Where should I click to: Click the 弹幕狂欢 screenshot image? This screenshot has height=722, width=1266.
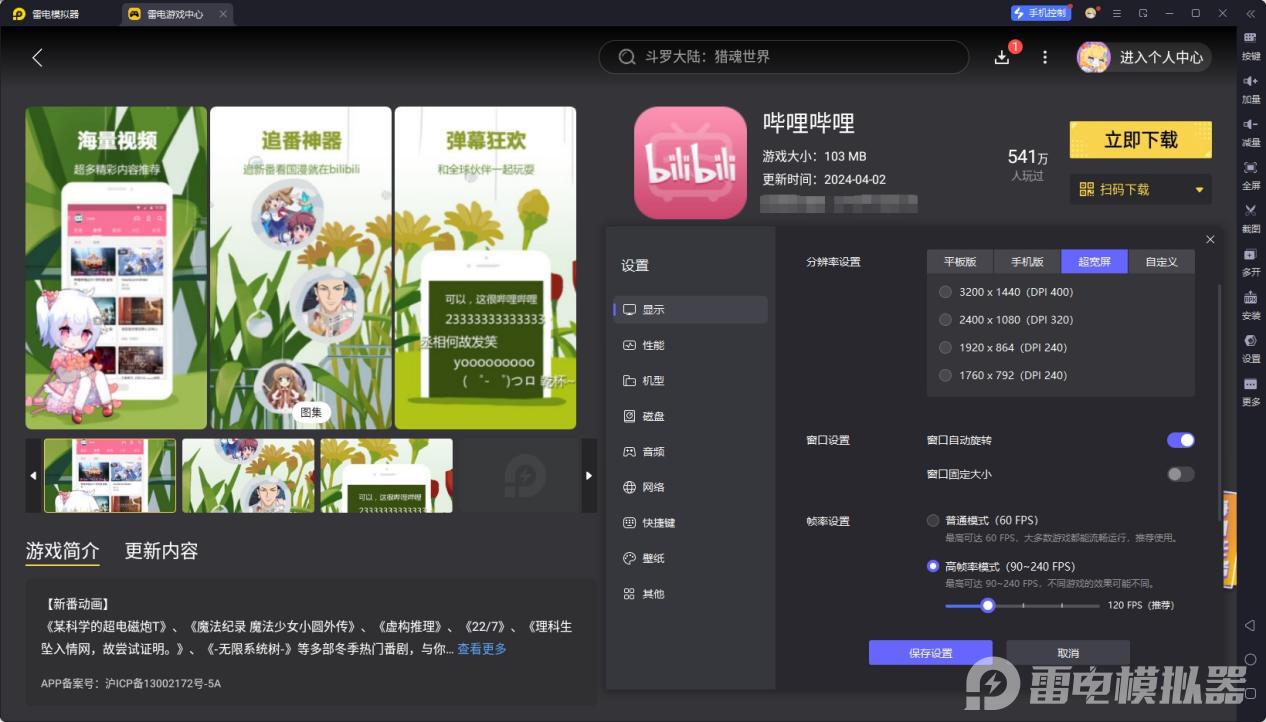(485, 268)
